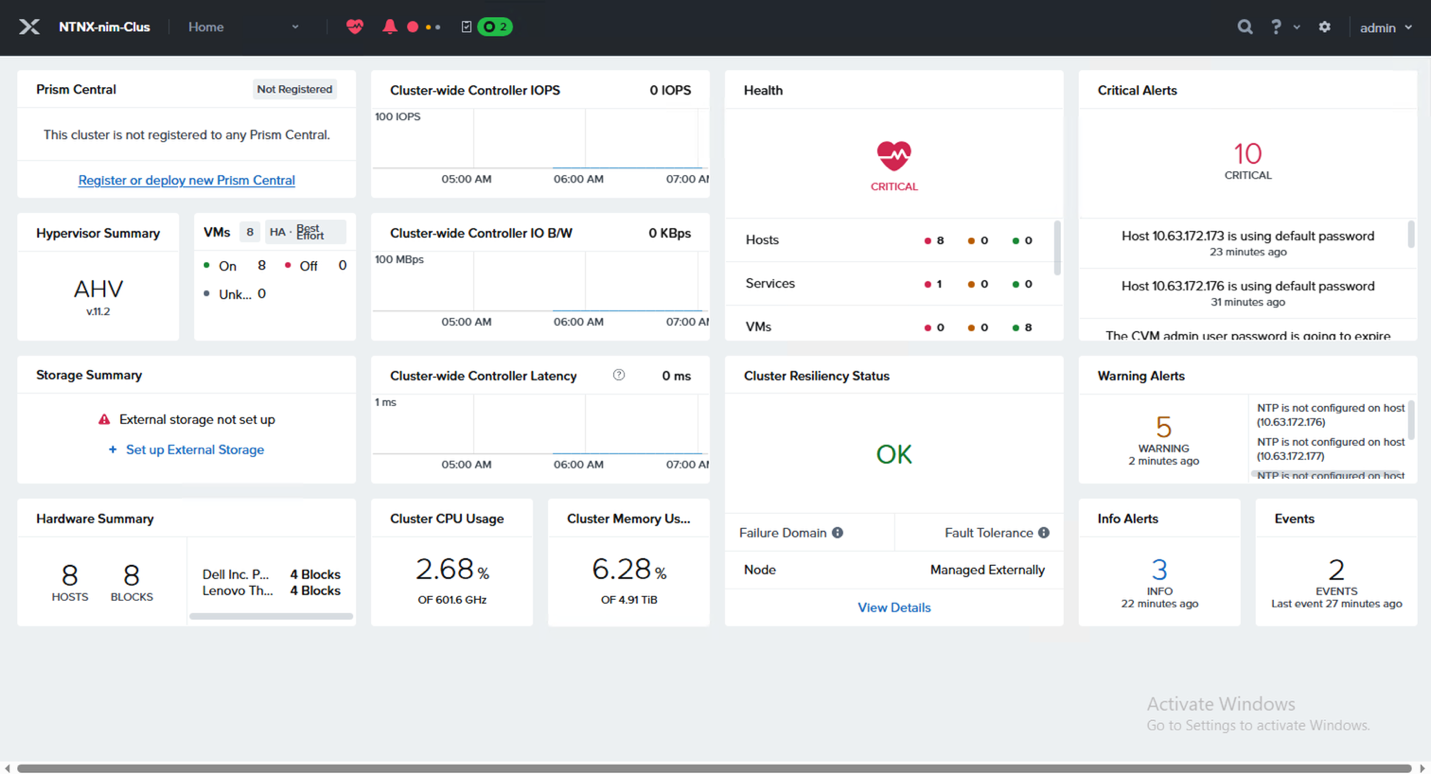The width and height of the screenshot is (1431, 774).
Task: Click the AHV hypervisor label
Action: tap(98, 290)
